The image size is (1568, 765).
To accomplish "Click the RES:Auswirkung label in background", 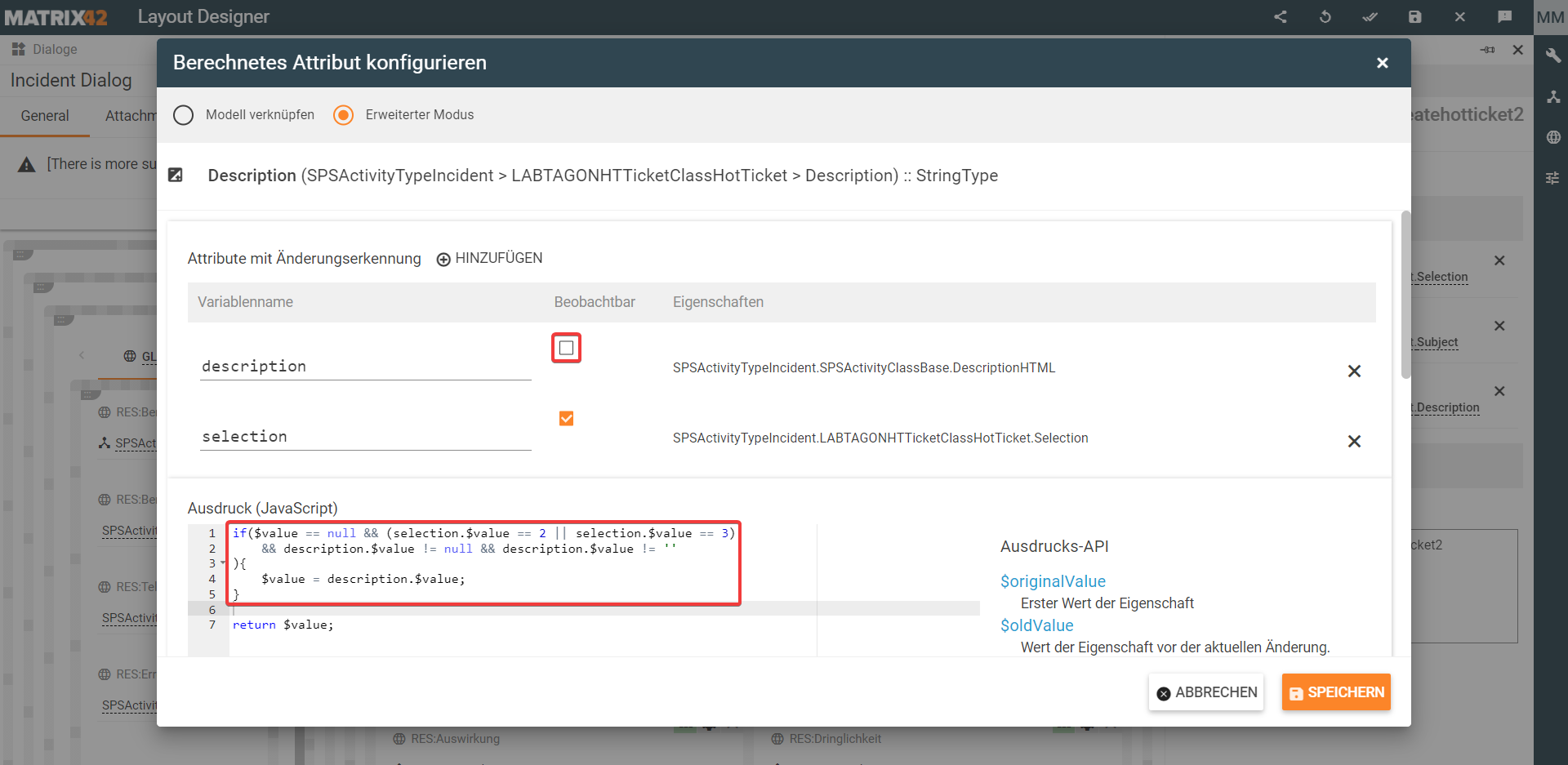I will pos(455,739).
